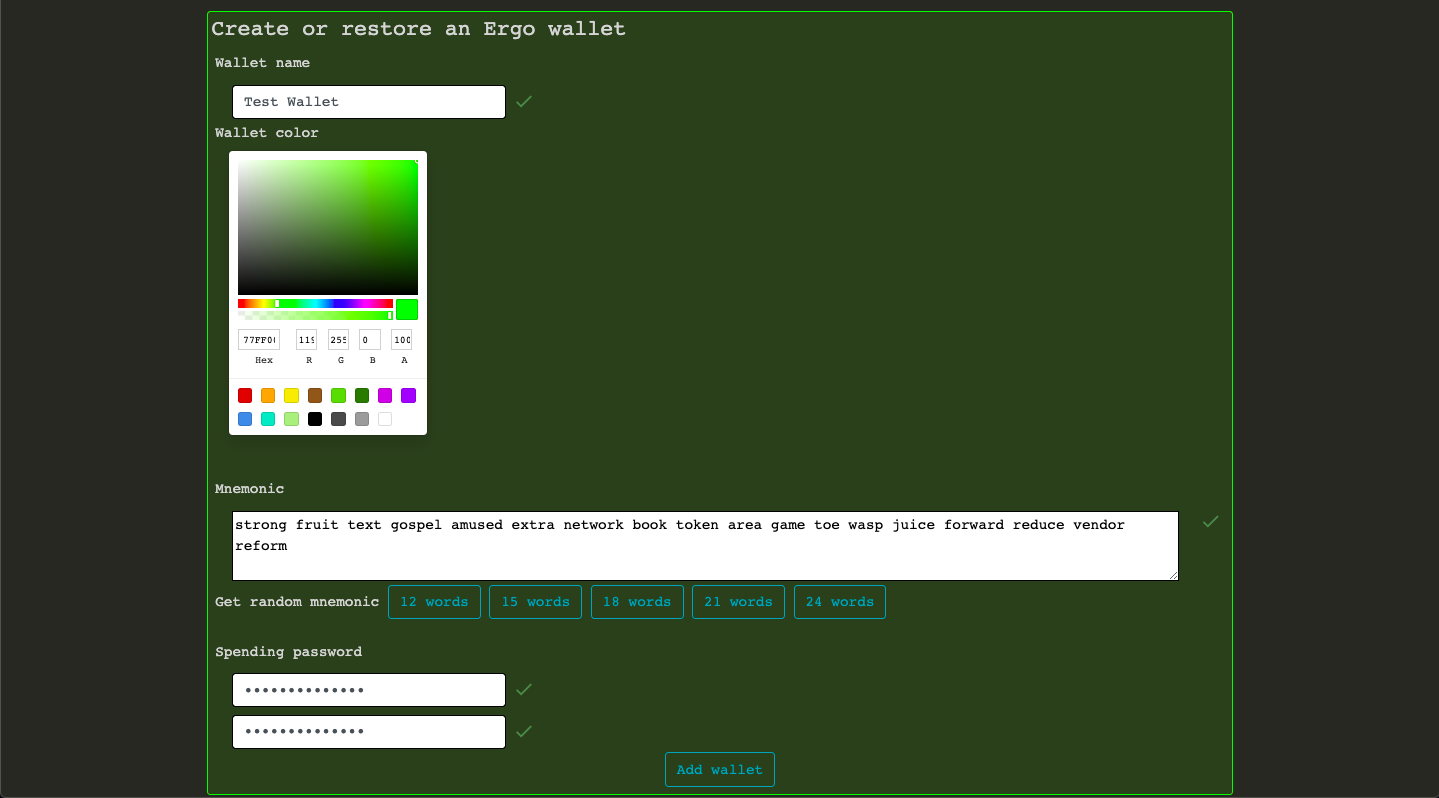This screenshot has width=1439, height=798.
Task: Pick the dark green preset swatch
Action: (x=362, y=396)
